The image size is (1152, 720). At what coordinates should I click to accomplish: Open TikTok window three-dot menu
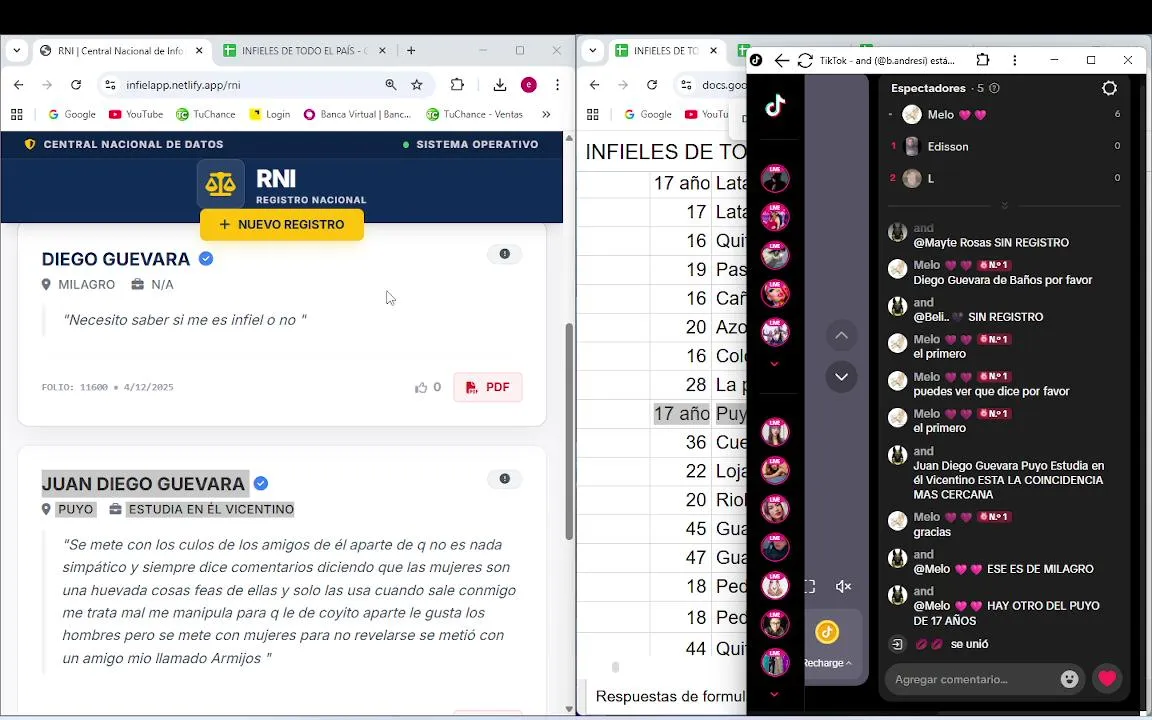pos(1015,60)
